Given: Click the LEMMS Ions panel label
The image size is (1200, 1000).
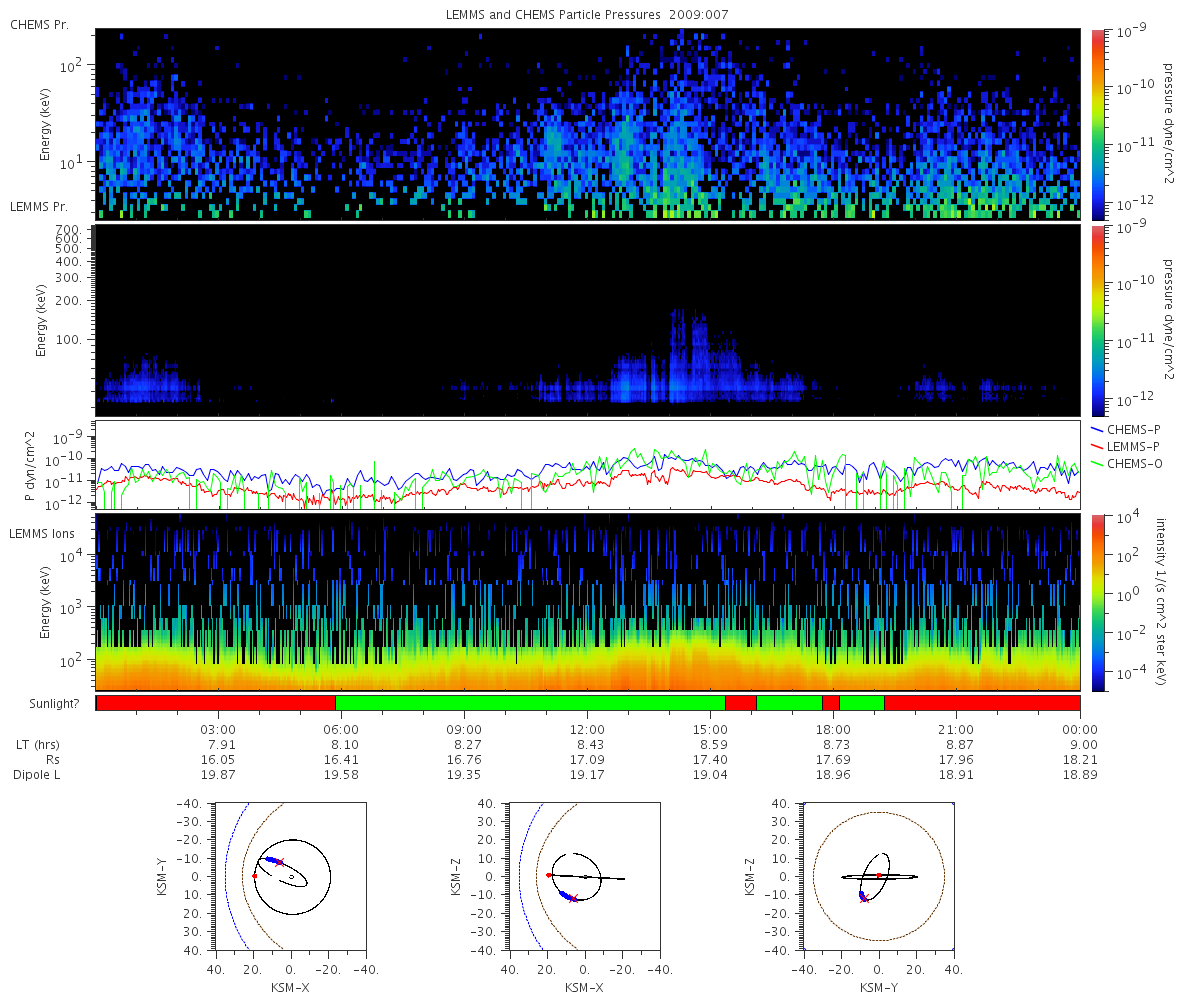Looking at the screenshot, I should (41, 535).
